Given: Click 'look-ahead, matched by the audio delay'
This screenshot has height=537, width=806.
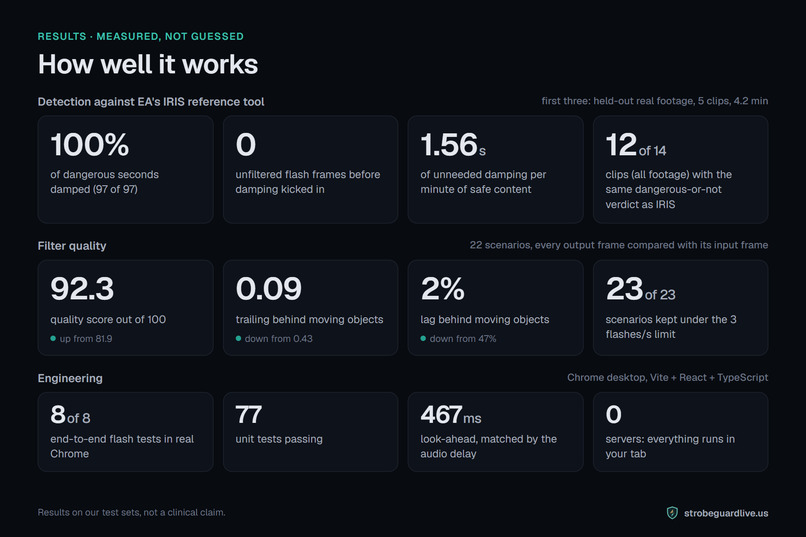Looking at the screenshot, I should [488, 446].
